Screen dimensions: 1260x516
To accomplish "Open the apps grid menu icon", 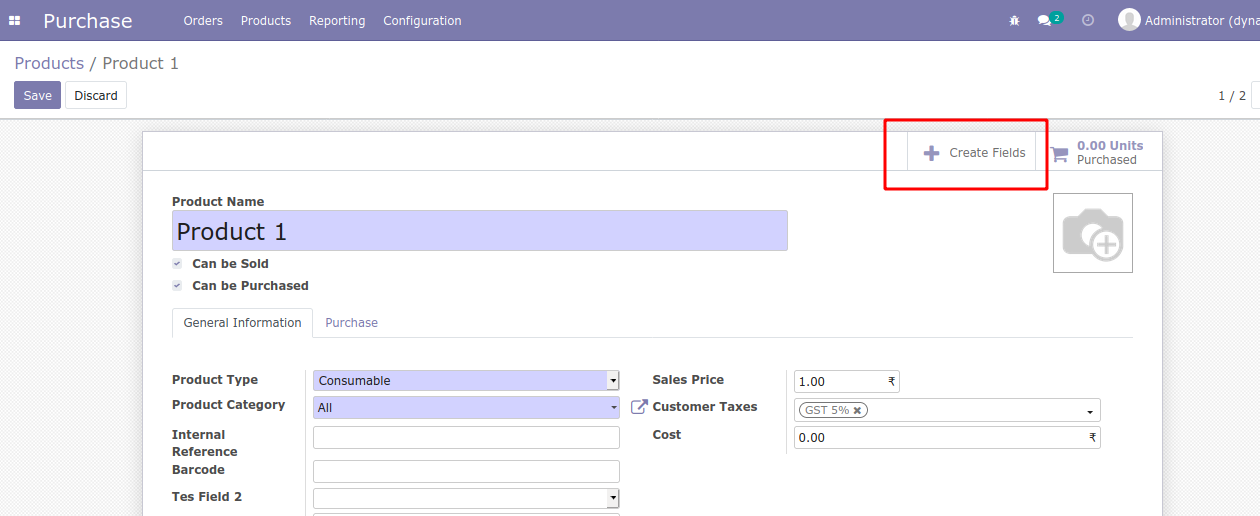I will coord(15,21).
